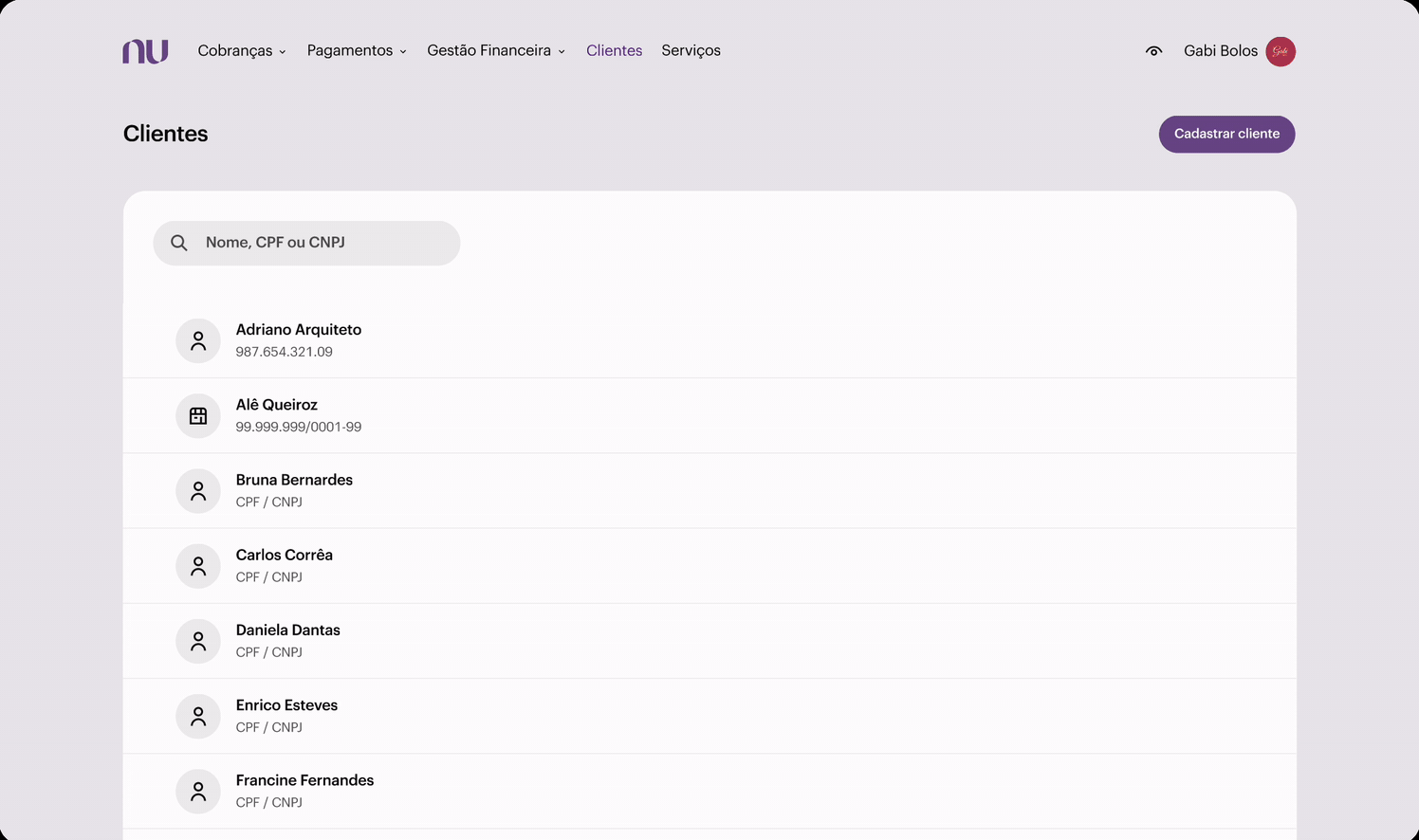Click Adriano Arquiteto's person icon
Image resolution: width=1419 pixels, height=840 pixels.
tap(198, 340)
